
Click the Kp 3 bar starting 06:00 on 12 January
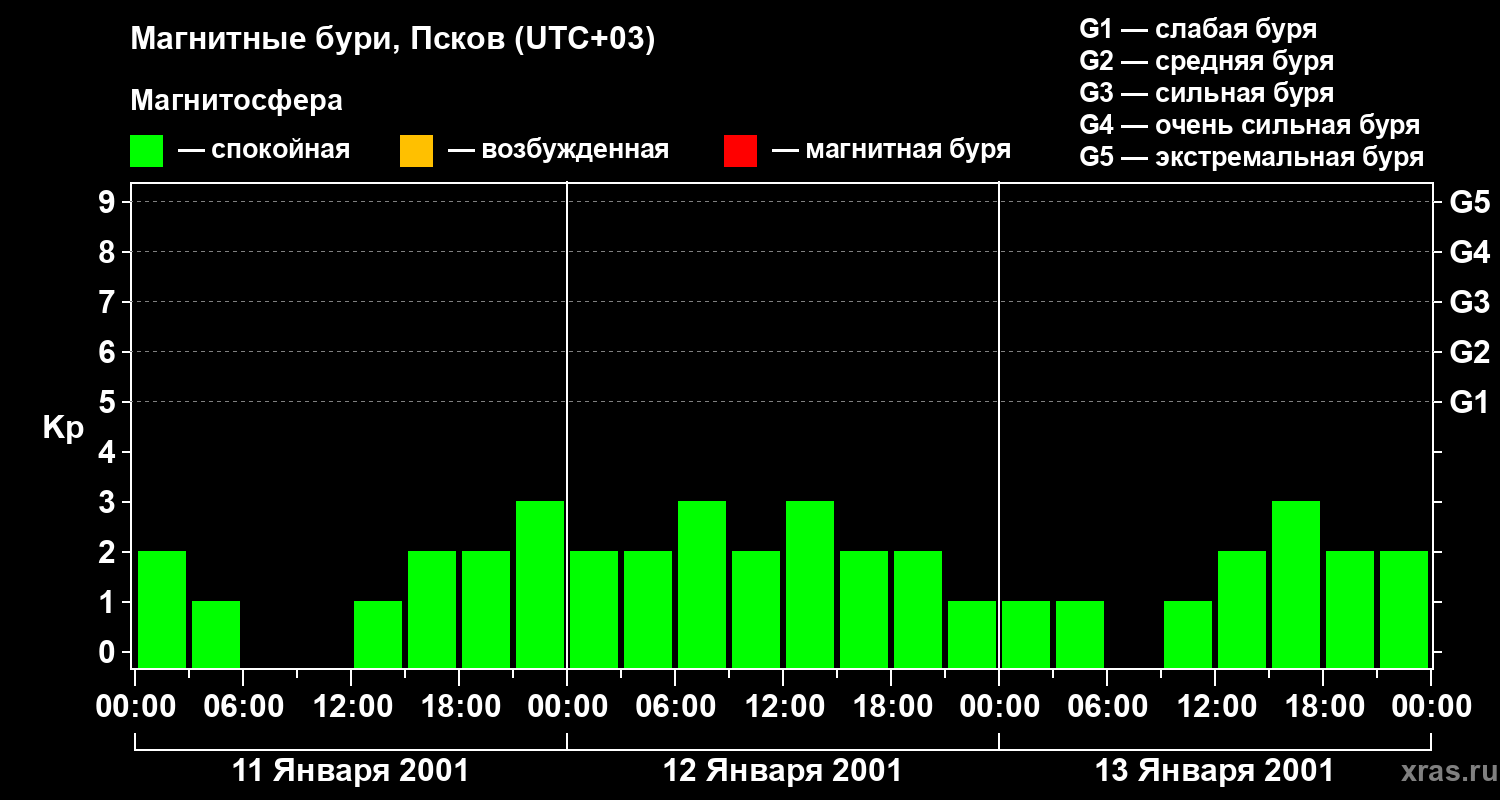pos(702,584)
